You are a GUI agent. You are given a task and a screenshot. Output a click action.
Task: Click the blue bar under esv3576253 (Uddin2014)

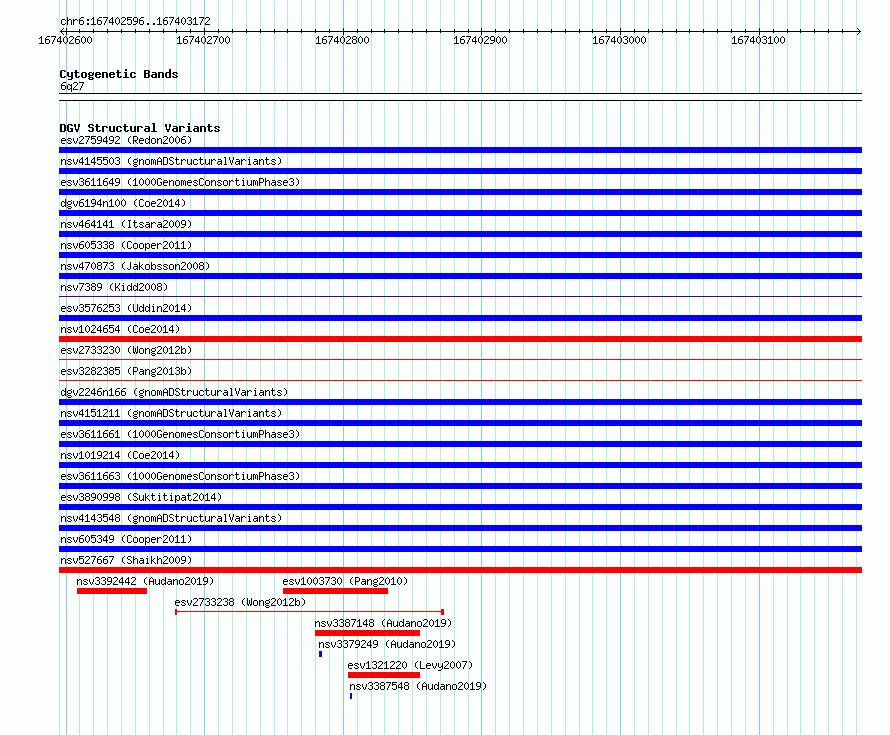point(460,318)
